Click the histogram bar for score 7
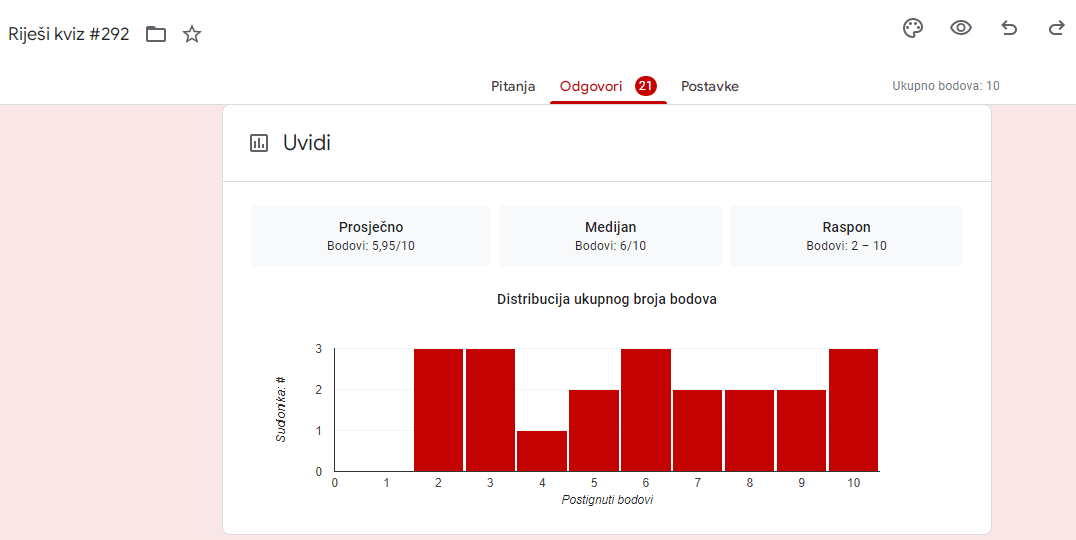The width and height of the screenshot is (1076, 540). pyautogui.click(x=697, y=430)
